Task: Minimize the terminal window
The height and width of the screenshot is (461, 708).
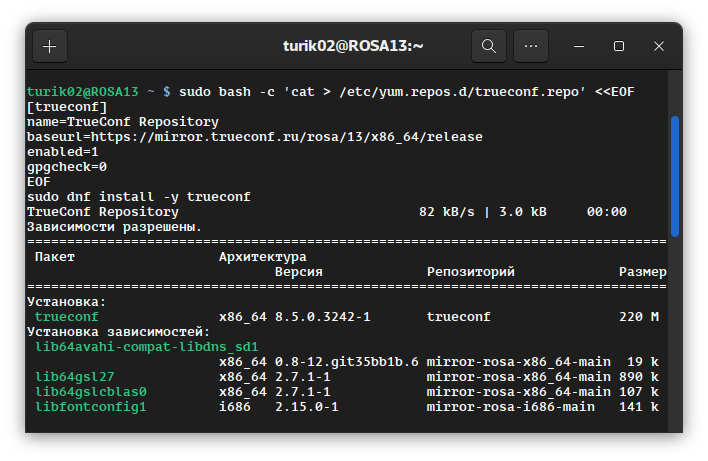Action: 579,46
